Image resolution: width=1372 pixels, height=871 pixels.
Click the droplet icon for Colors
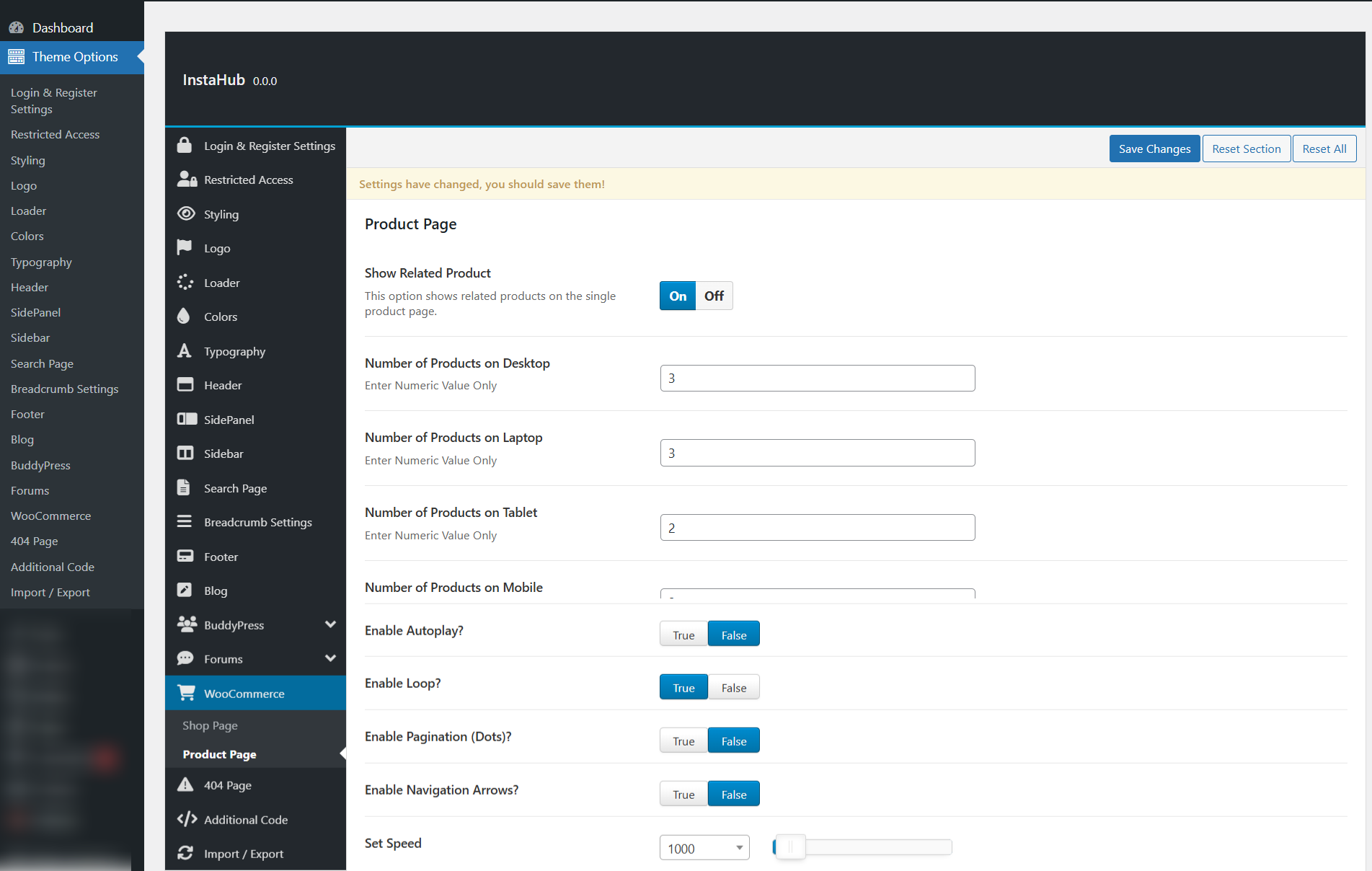click(x=184, y=316)
